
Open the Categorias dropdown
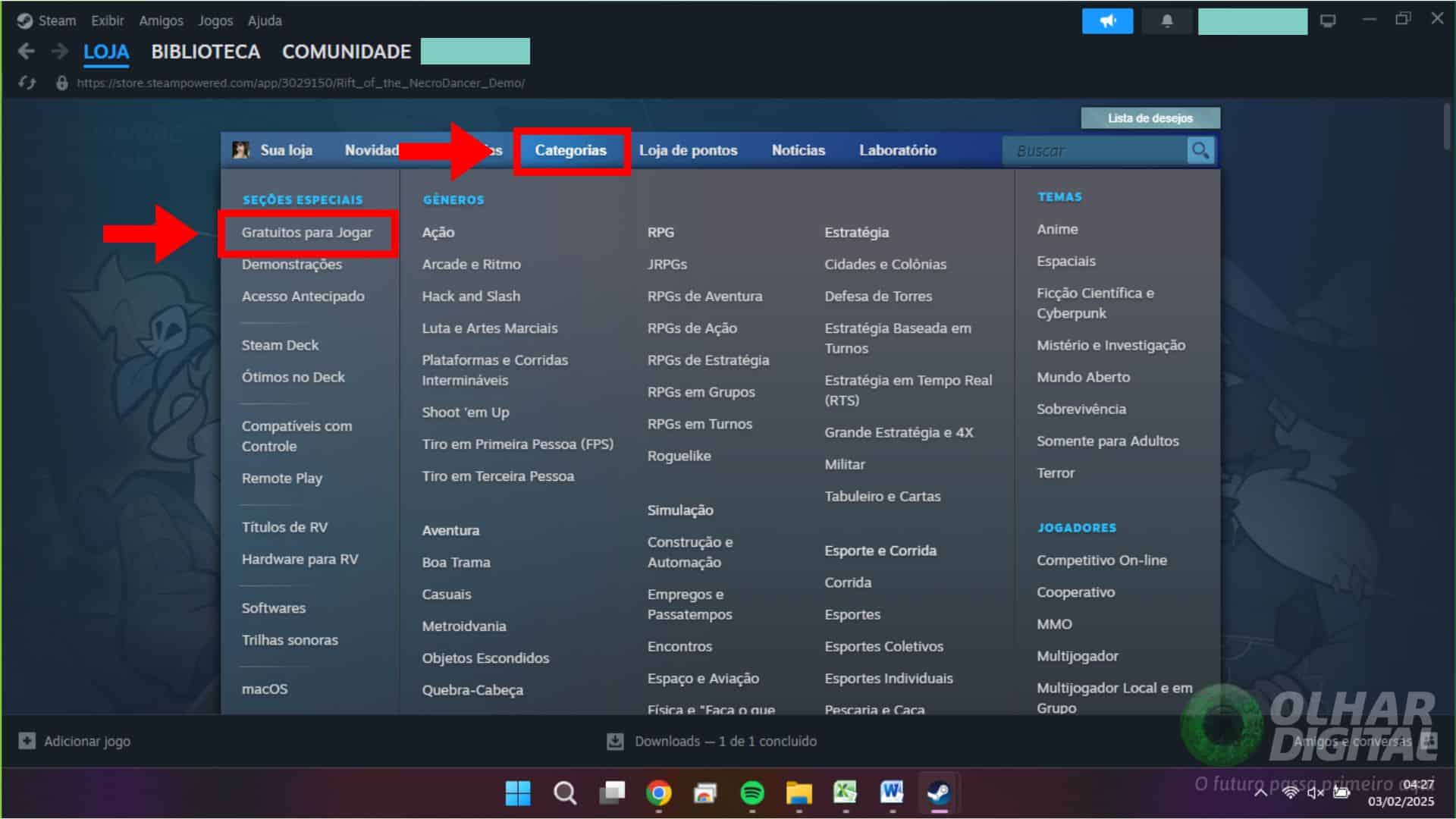tap(571, 150)
